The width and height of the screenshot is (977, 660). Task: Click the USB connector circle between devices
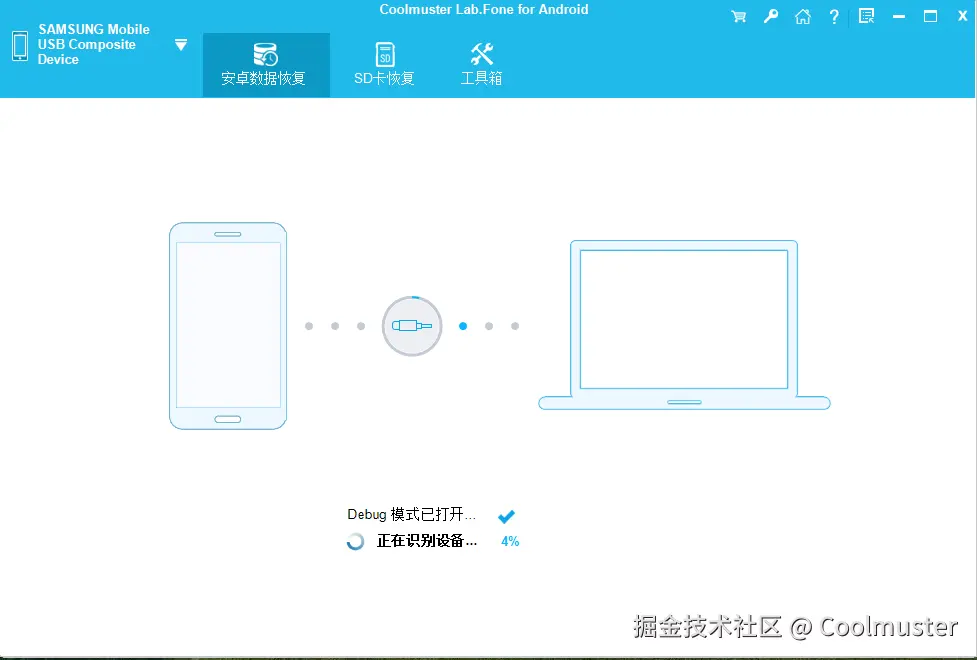click(411, 325)
